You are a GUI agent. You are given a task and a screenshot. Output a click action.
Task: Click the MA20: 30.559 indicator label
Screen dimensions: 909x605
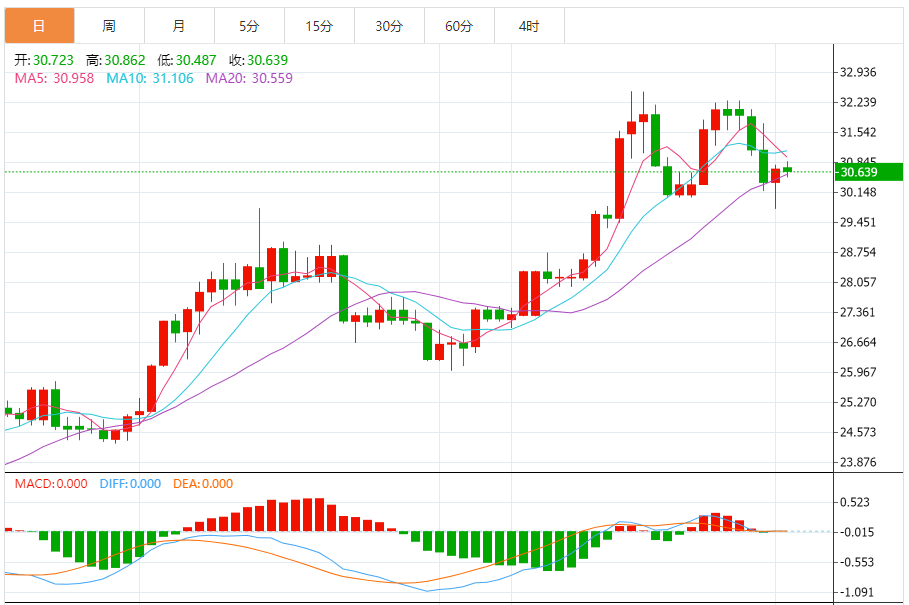point(249,78)
